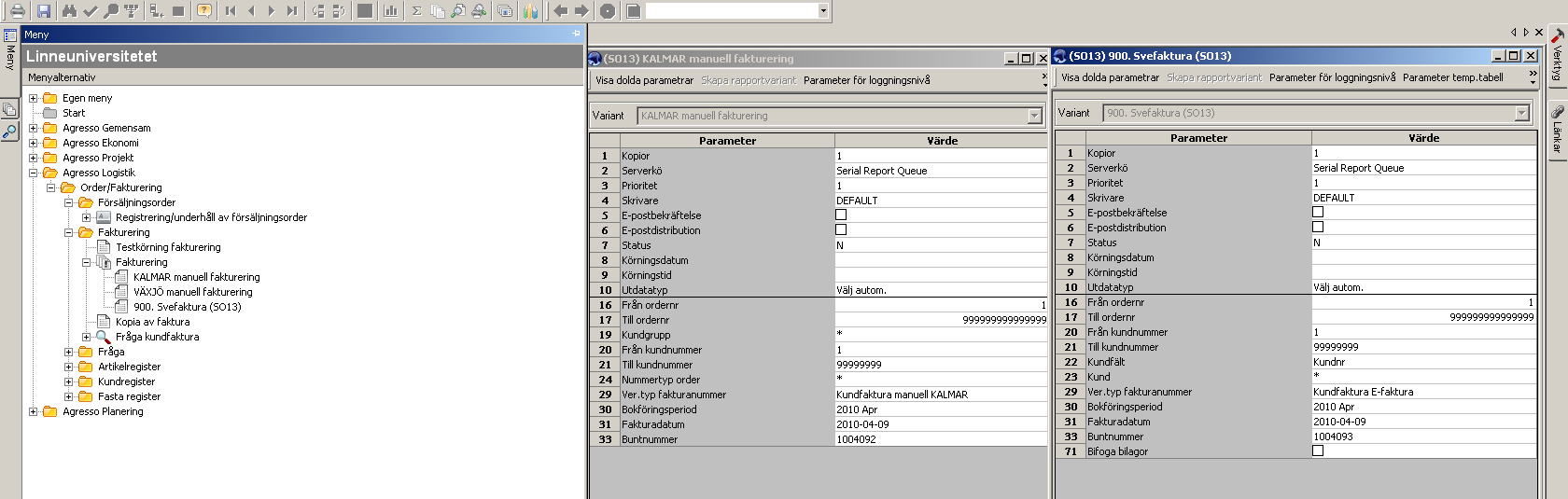The image size is (1568, 499).
Task: Collapse the Order/Fakturering node
Action: [51, 187]
